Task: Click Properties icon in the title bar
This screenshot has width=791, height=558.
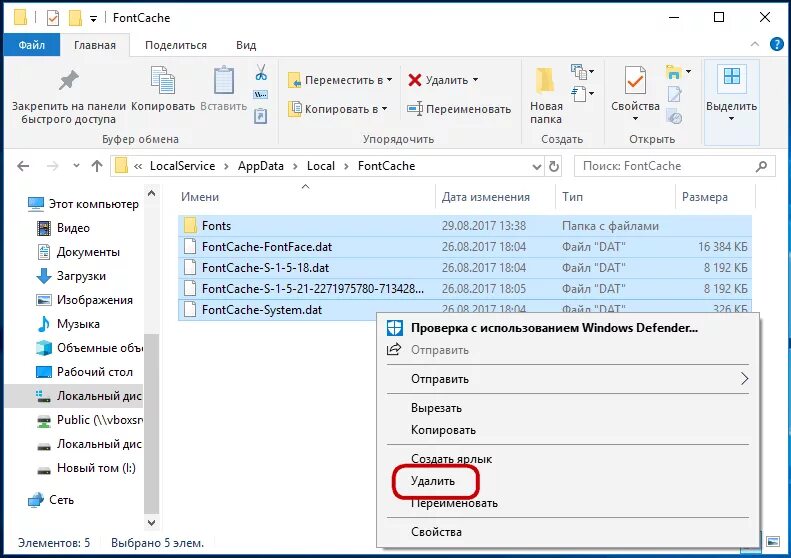Action: click(x=53, y=18)
